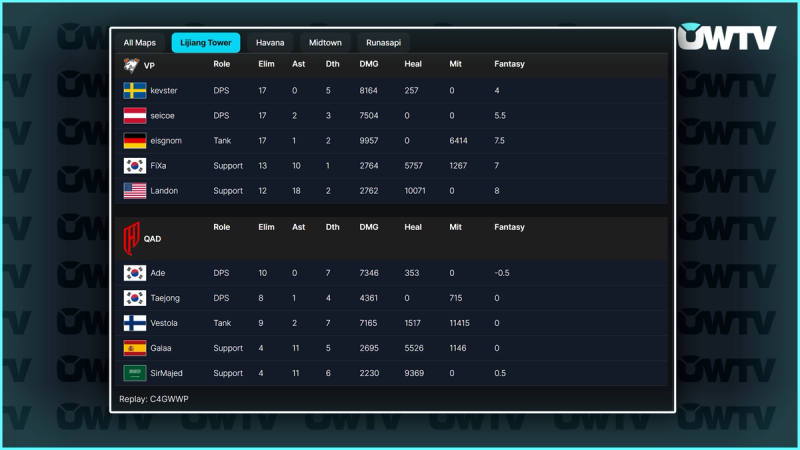Select the Lijiang Tower tab

[206, 43]
